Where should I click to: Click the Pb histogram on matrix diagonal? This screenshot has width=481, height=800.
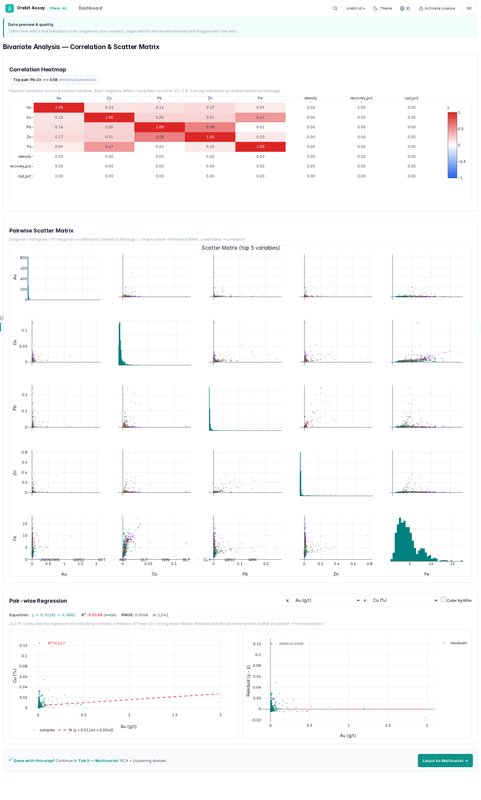[245, 408]
